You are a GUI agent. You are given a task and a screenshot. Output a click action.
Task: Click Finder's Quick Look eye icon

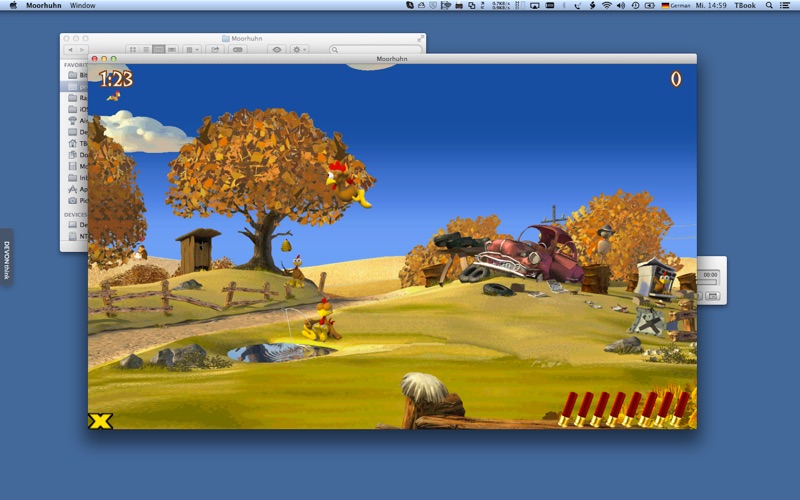tap(277, 49)
